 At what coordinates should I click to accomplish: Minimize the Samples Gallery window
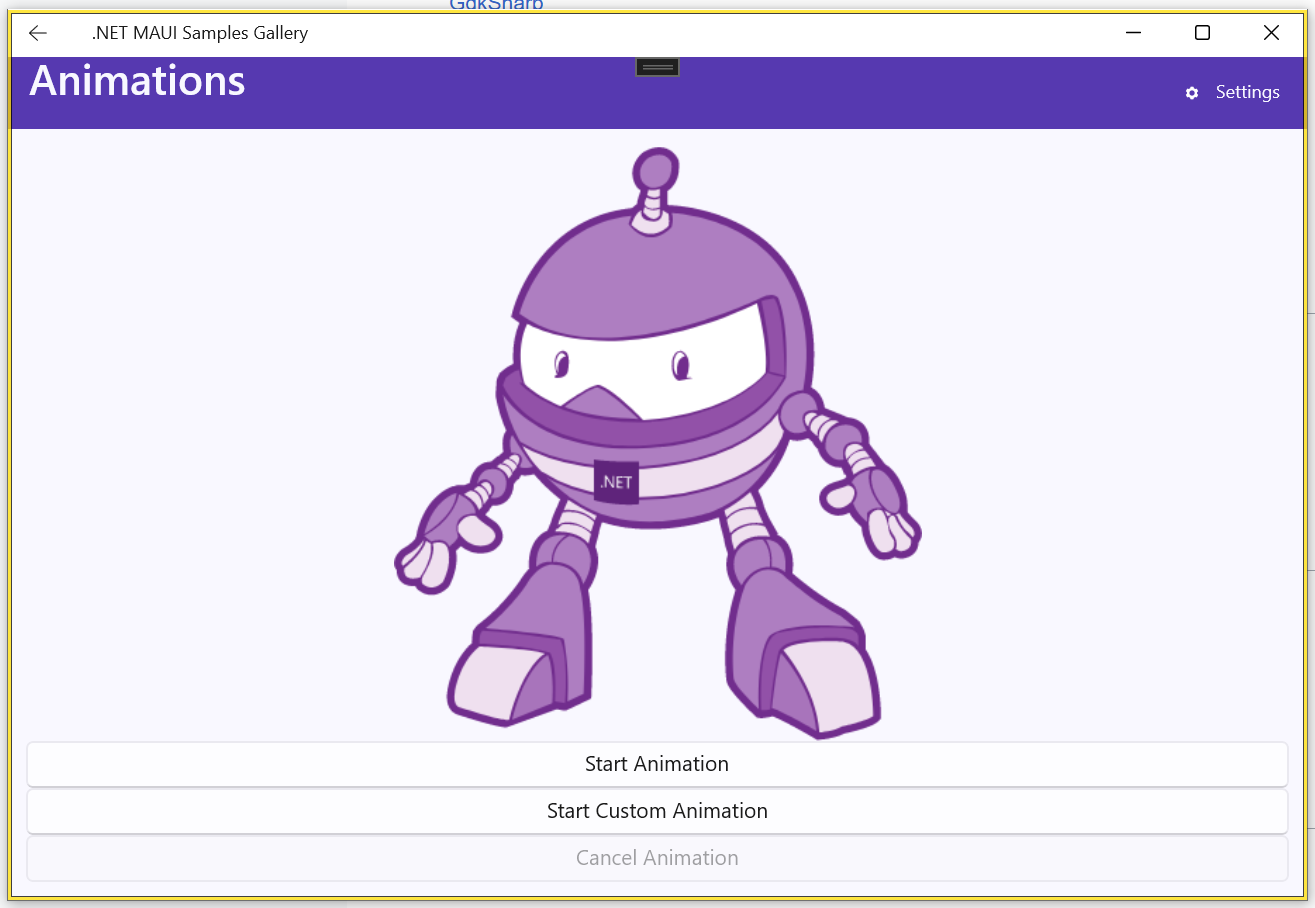(1134, 33)
